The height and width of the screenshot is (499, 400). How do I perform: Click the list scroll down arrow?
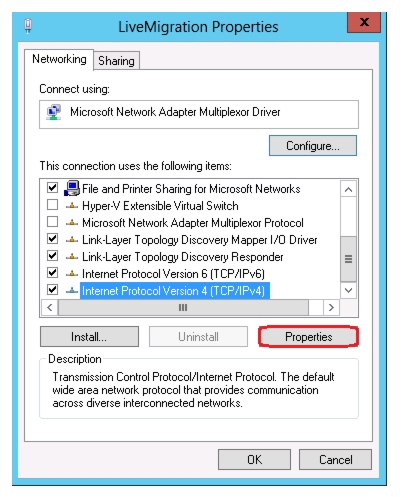[x=348, y=290]
